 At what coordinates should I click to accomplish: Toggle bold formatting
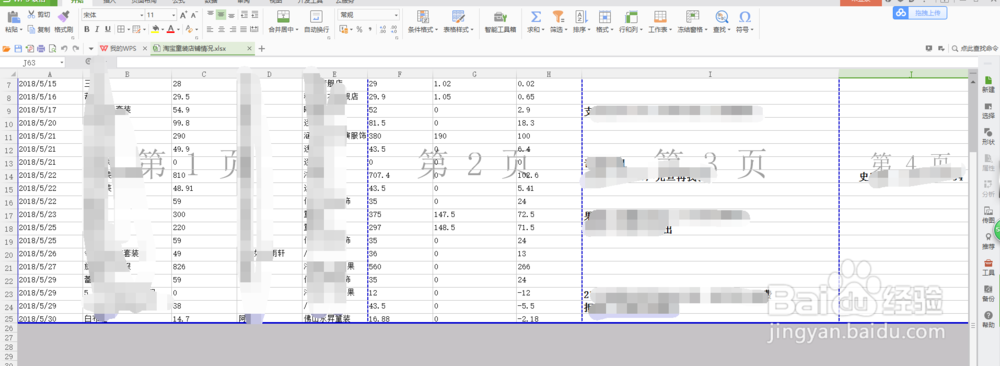point(87,29)
